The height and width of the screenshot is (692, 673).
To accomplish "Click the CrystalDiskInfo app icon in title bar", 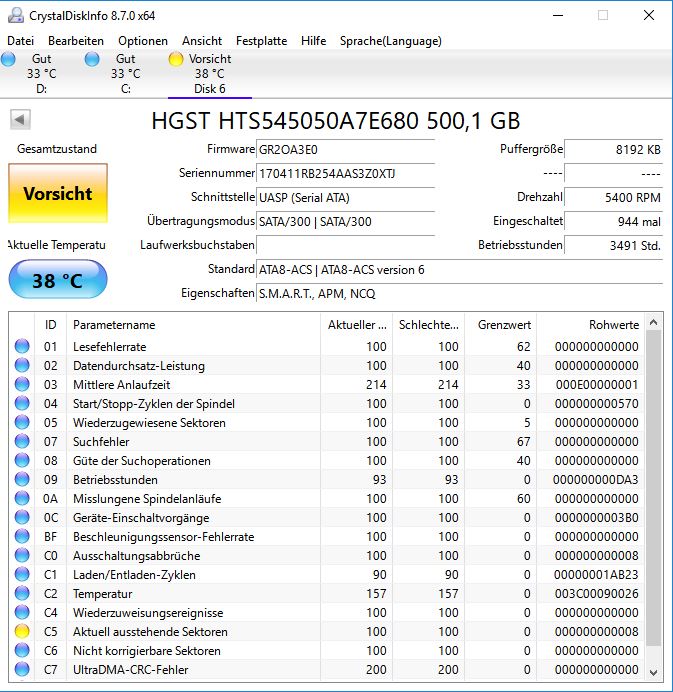I will pyautogui.click(x=16, y=15).
